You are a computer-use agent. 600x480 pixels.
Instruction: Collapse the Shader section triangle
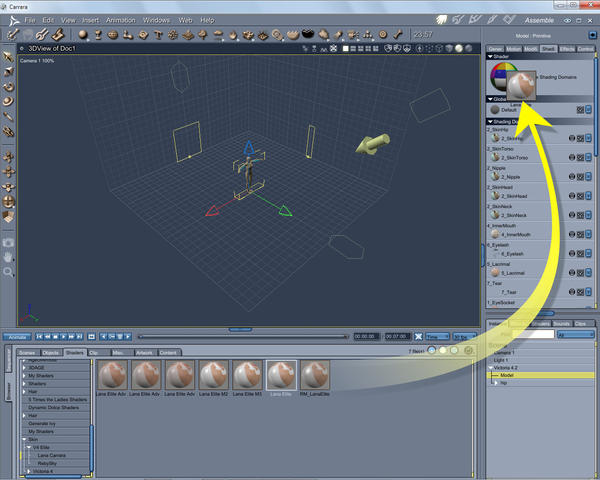click(490, 56)
